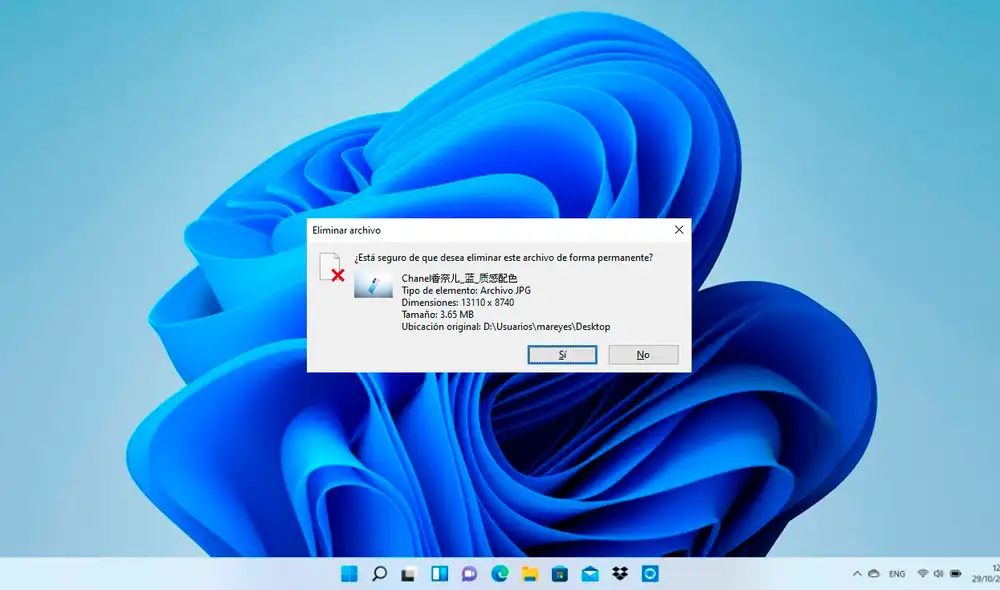Screen dimensions: 1000x590
Task: Open Dropbox from taskbar
Action: click(619, 574)
